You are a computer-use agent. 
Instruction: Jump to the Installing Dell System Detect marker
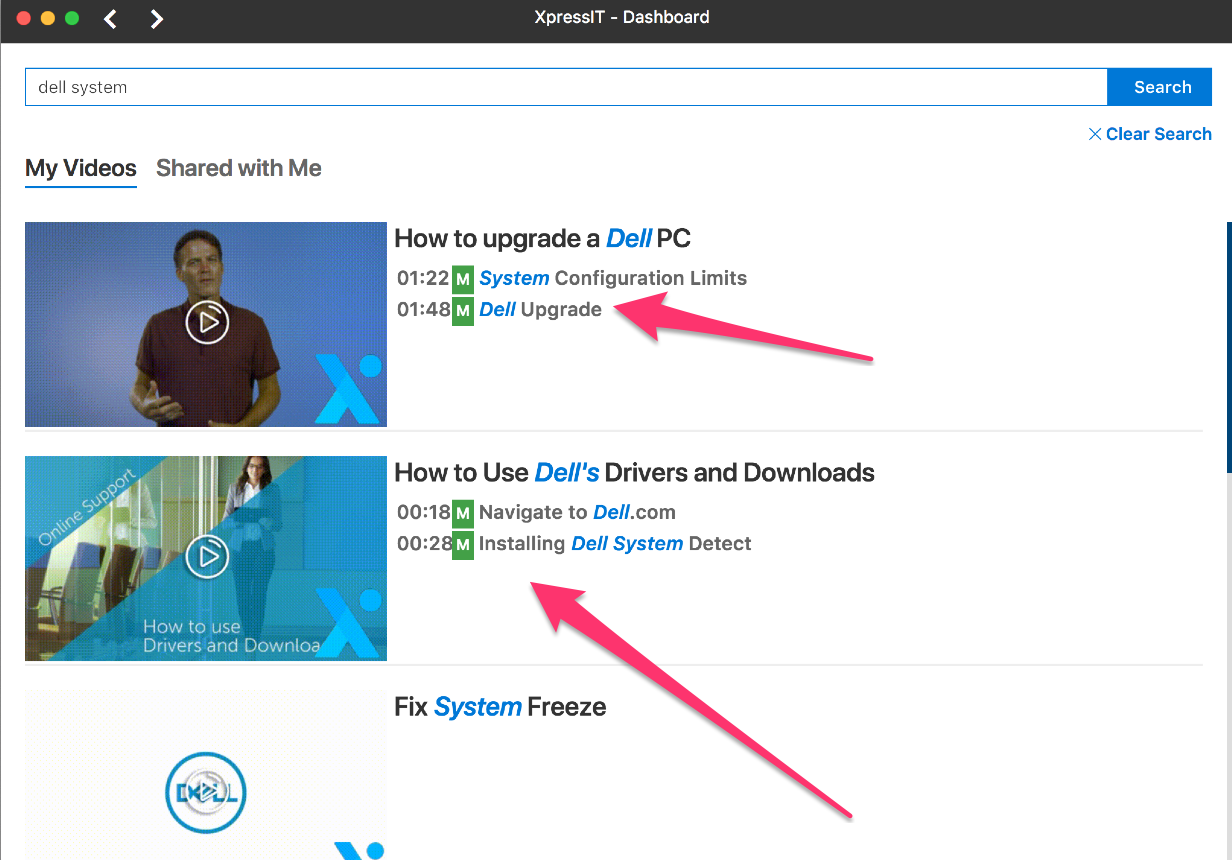click(615, 544)
